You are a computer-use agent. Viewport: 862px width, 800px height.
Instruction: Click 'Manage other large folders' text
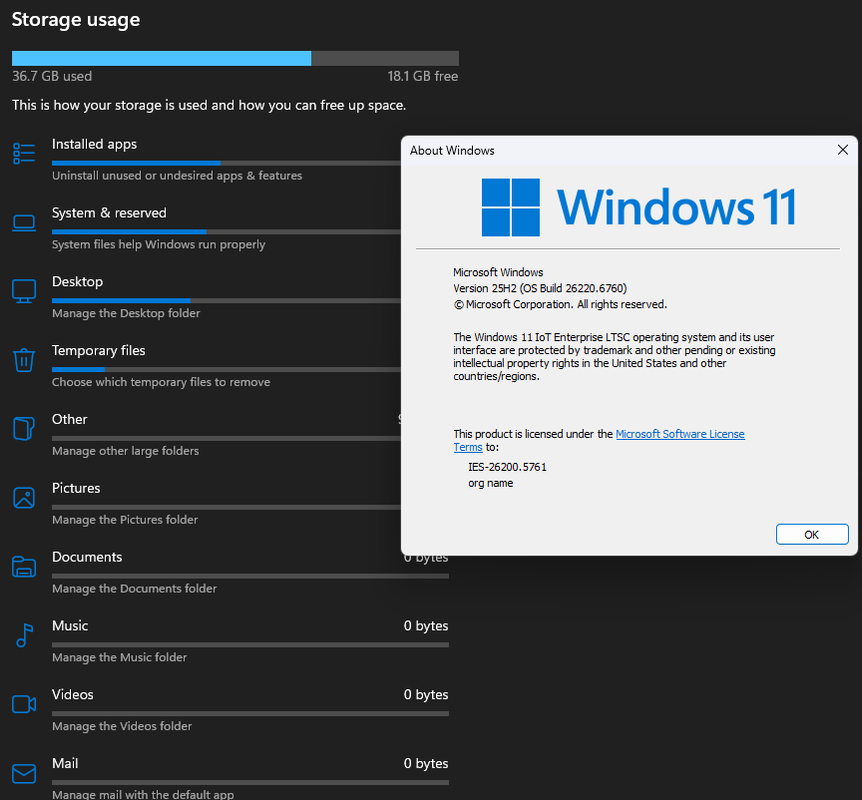125,451
